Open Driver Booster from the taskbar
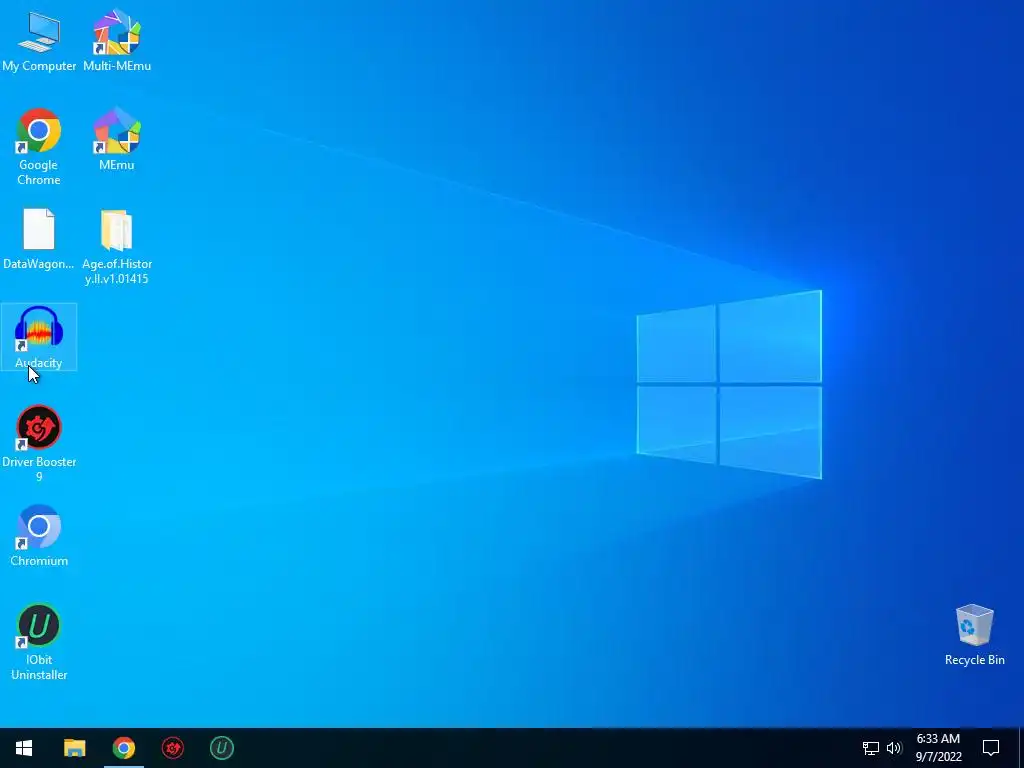The image size is (1024, 768). [x=172, y=748]
